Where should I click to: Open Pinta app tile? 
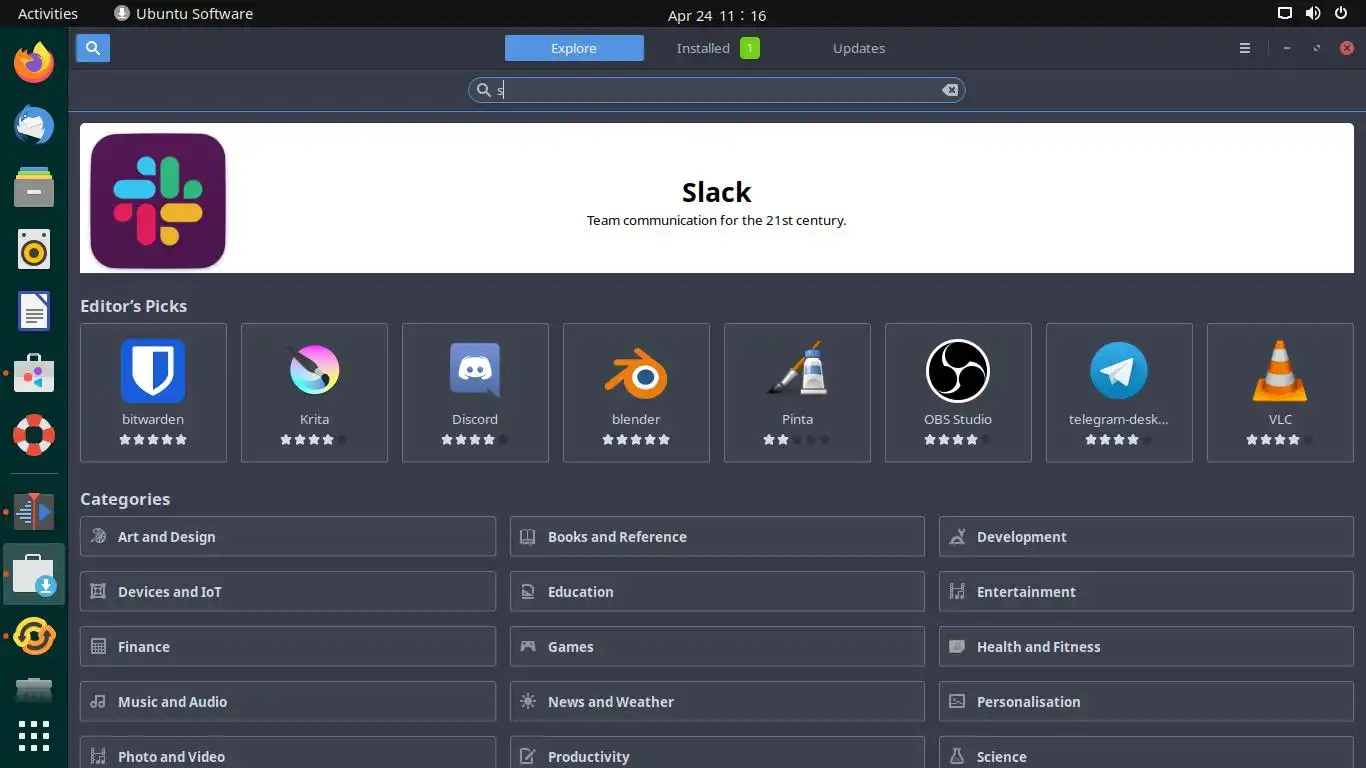(797, 392)
